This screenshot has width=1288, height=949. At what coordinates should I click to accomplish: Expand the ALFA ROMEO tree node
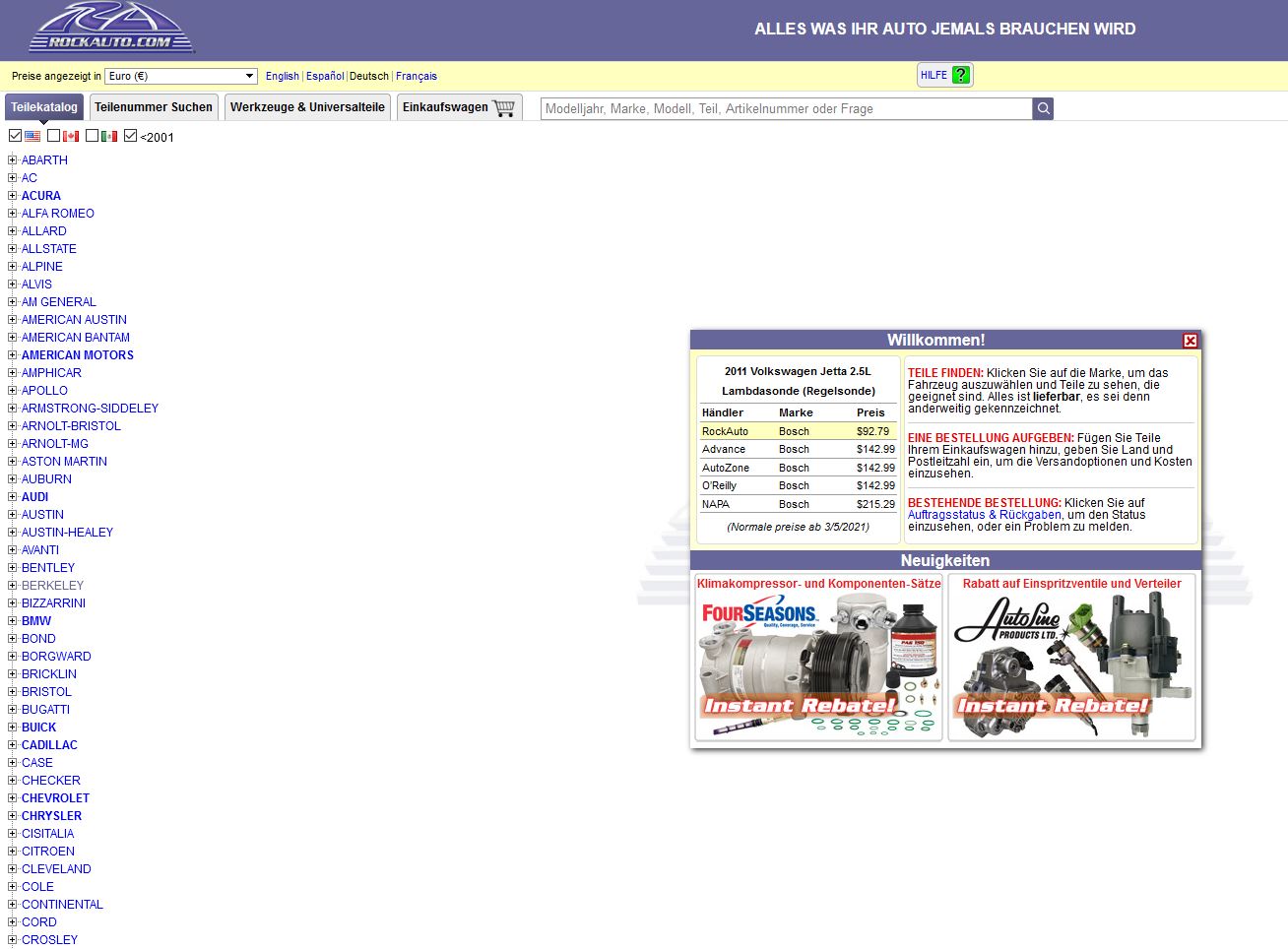[13, 213]
